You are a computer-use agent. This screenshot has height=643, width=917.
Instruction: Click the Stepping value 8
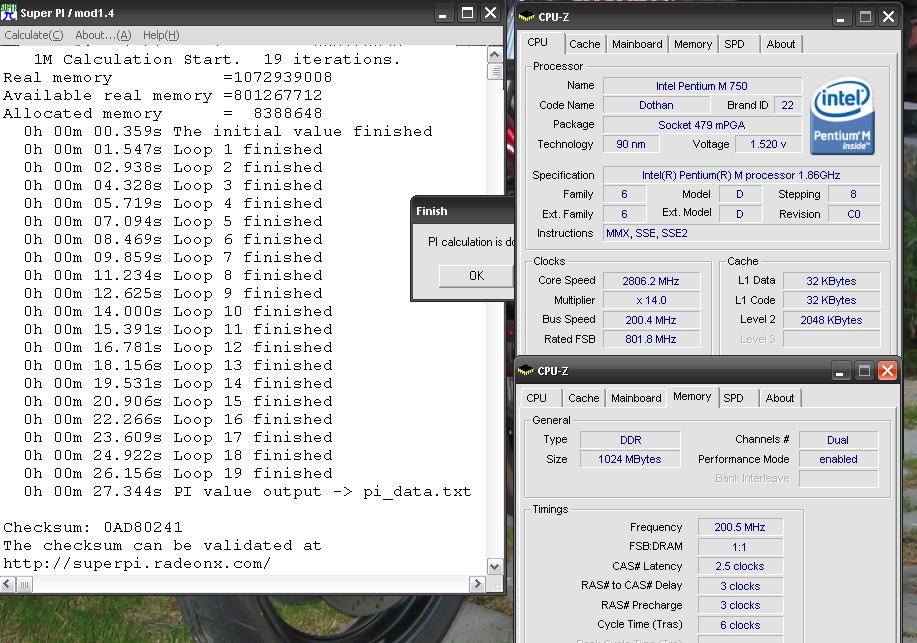coord(854,194)
